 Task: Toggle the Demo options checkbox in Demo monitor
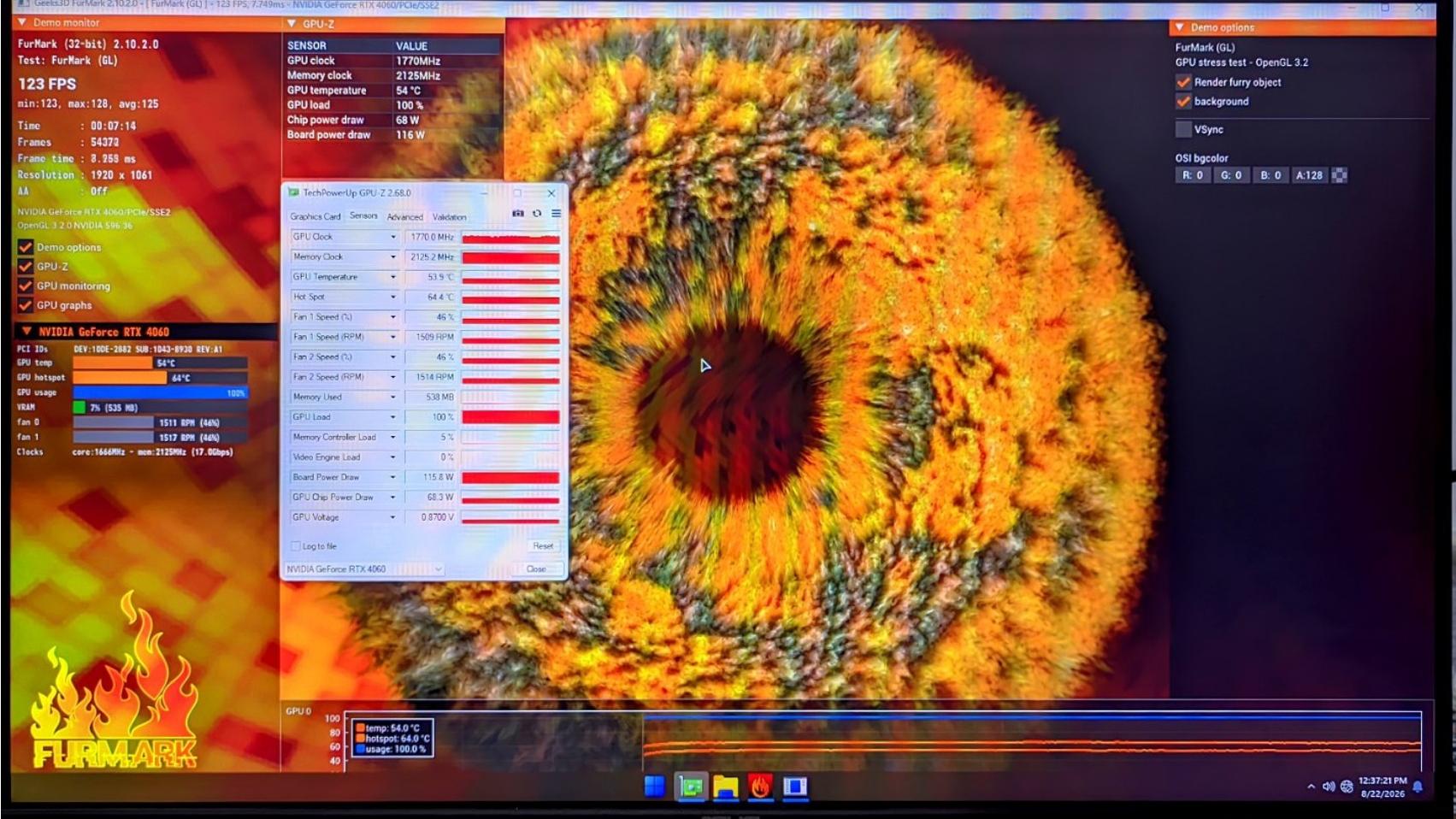coord(26,247)
